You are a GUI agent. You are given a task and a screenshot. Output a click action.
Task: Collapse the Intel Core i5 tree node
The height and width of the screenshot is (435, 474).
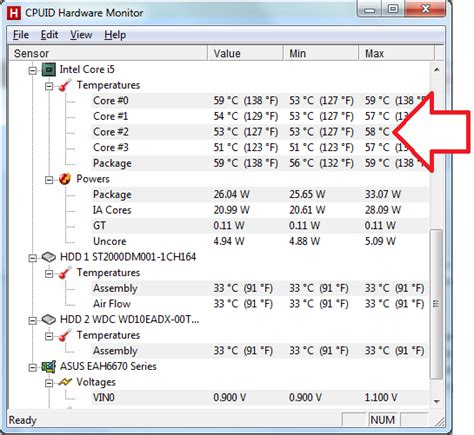point(32,70)
